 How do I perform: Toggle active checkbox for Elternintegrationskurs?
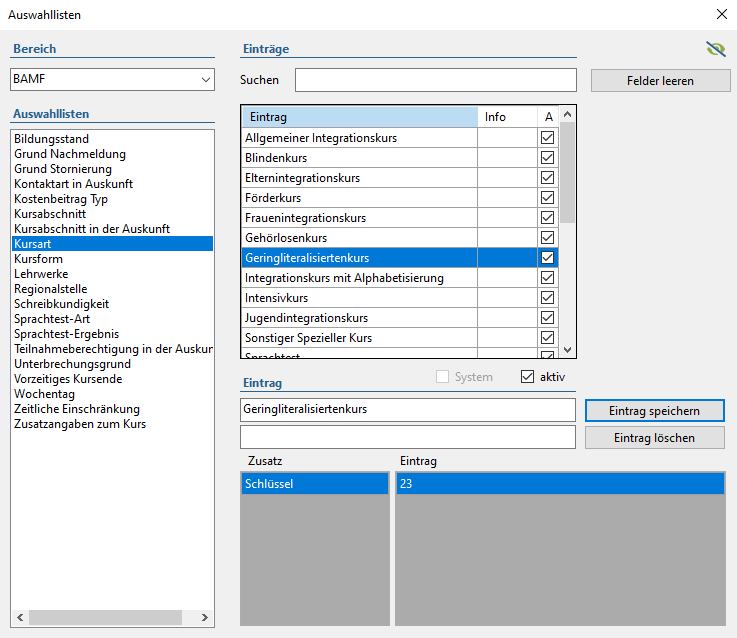[x=547, y=178]
